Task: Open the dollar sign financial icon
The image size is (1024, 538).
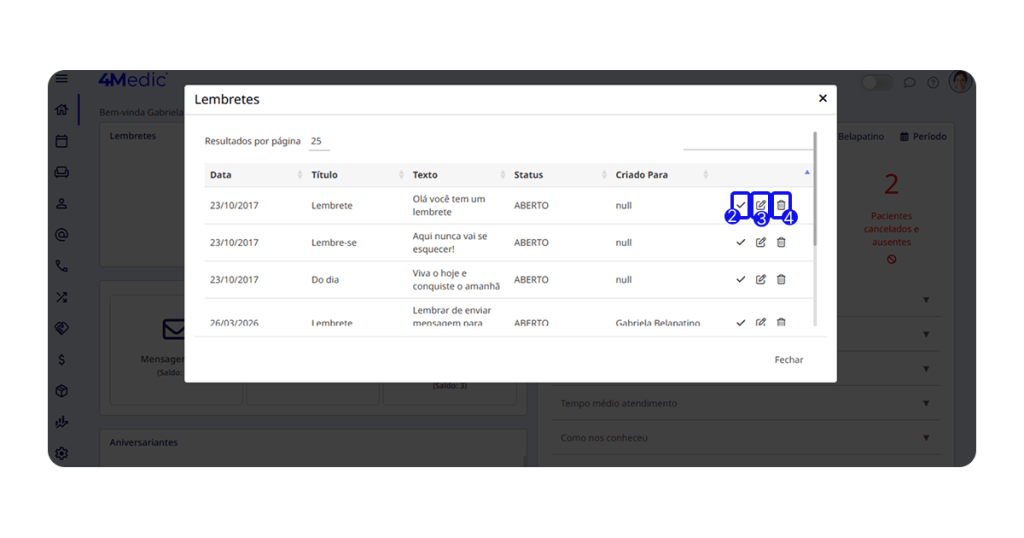Action: point(62,359)
